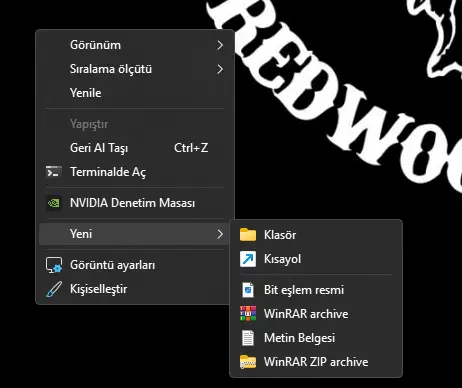
Task: Select Geri Al Taşı undo move
Action: point(134,148)
